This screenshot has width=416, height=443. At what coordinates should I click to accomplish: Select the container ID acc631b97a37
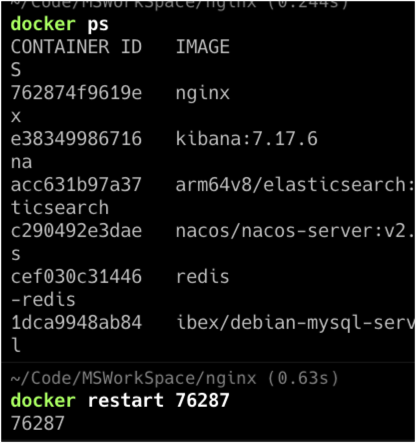tap(76, 185)
